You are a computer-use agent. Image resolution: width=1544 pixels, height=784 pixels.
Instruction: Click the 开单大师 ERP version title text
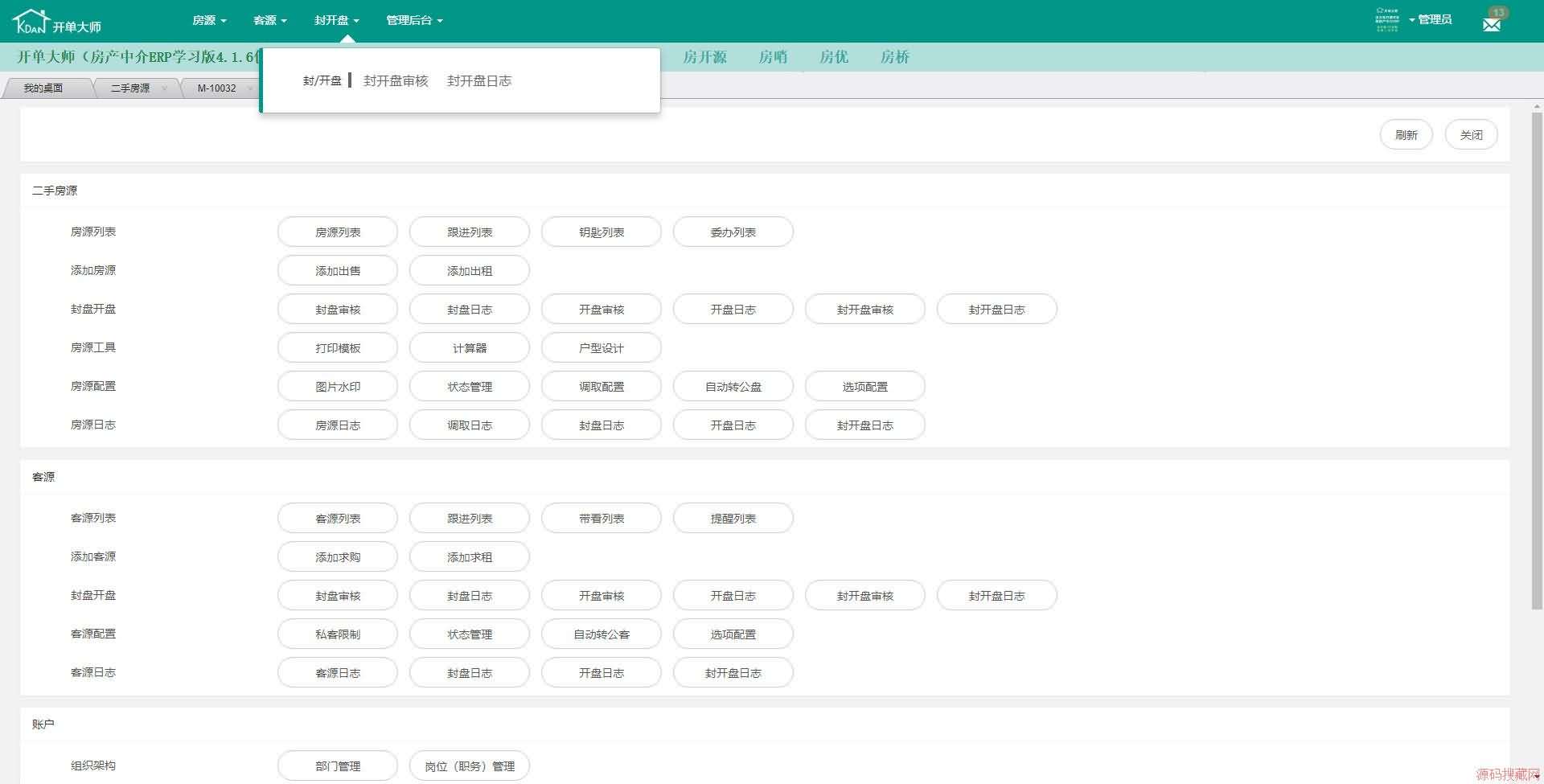point(138,57)
